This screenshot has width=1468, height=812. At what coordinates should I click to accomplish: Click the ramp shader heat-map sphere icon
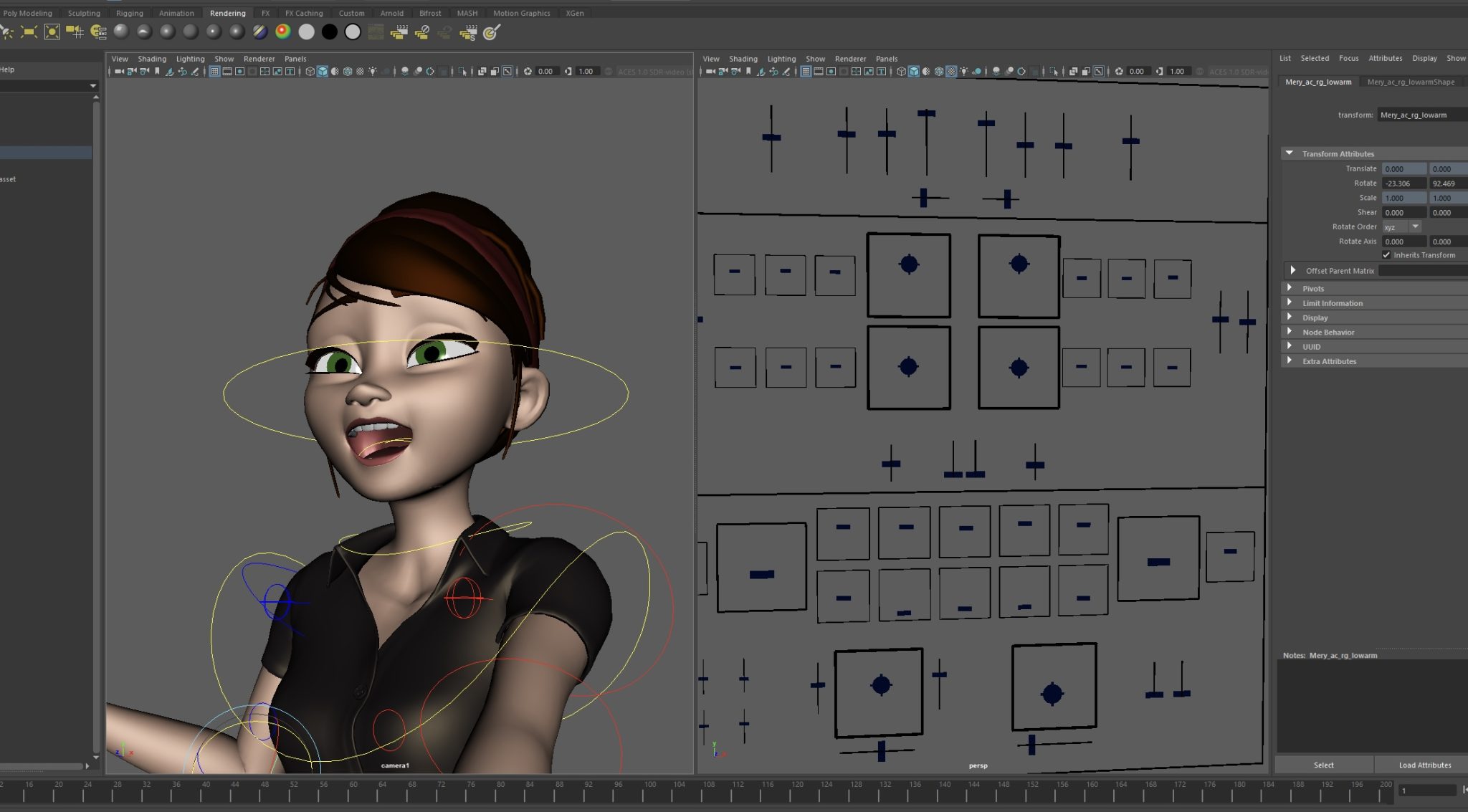[x=282, y=32]
